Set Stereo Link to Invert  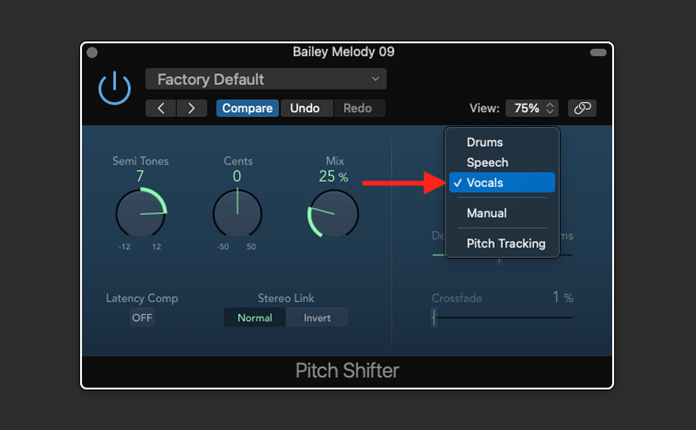(315, 318)
